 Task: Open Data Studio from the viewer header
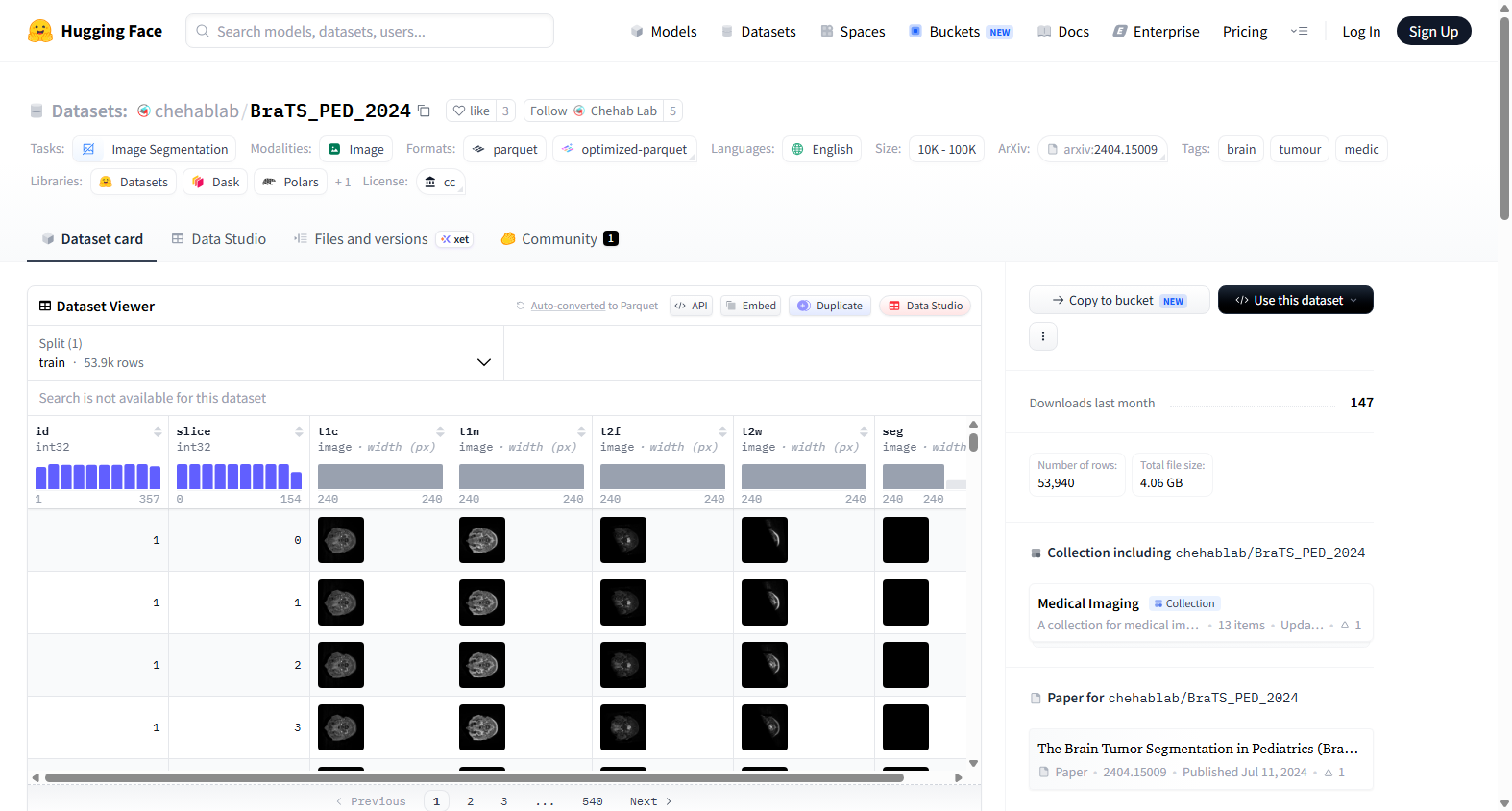coord(925,306)
